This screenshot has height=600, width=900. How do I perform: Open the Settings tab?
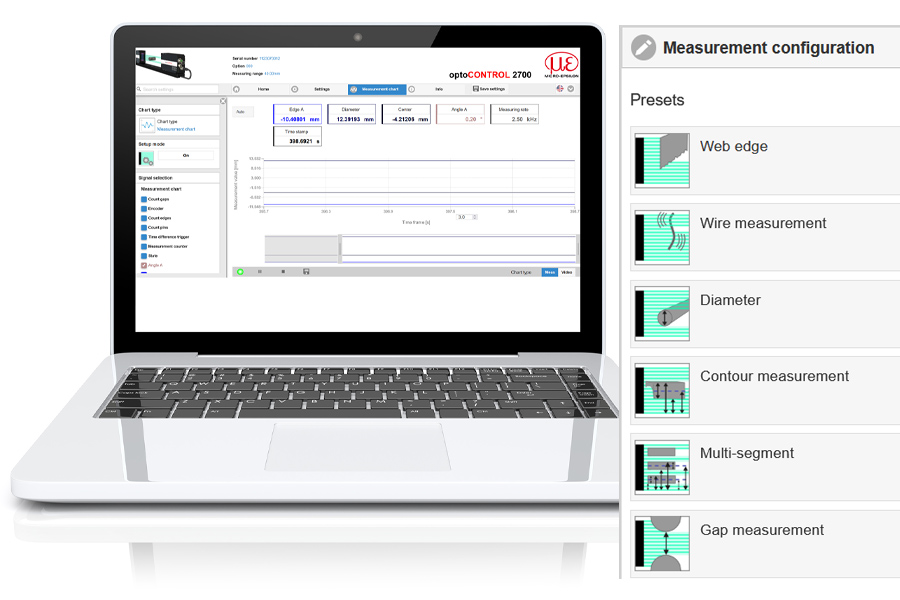pyautogui.click(x=321, y=89)
